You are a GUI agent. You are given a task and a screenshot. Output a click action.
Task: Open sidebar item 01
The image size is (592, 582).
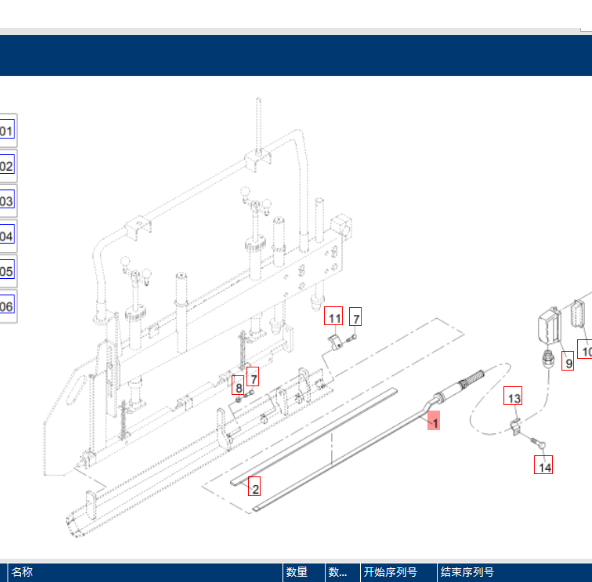(7, 131)
